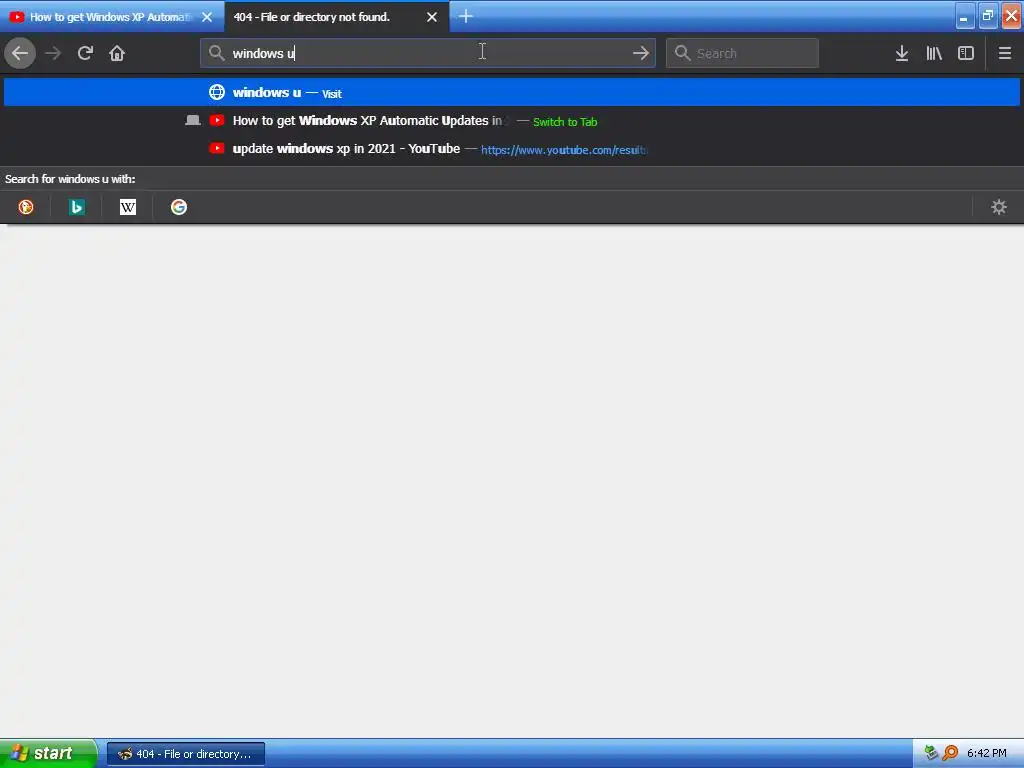Click the 404 - File or directory taskbar button
Viewport: 1024px width, 768px height.
tap(186, 754)
